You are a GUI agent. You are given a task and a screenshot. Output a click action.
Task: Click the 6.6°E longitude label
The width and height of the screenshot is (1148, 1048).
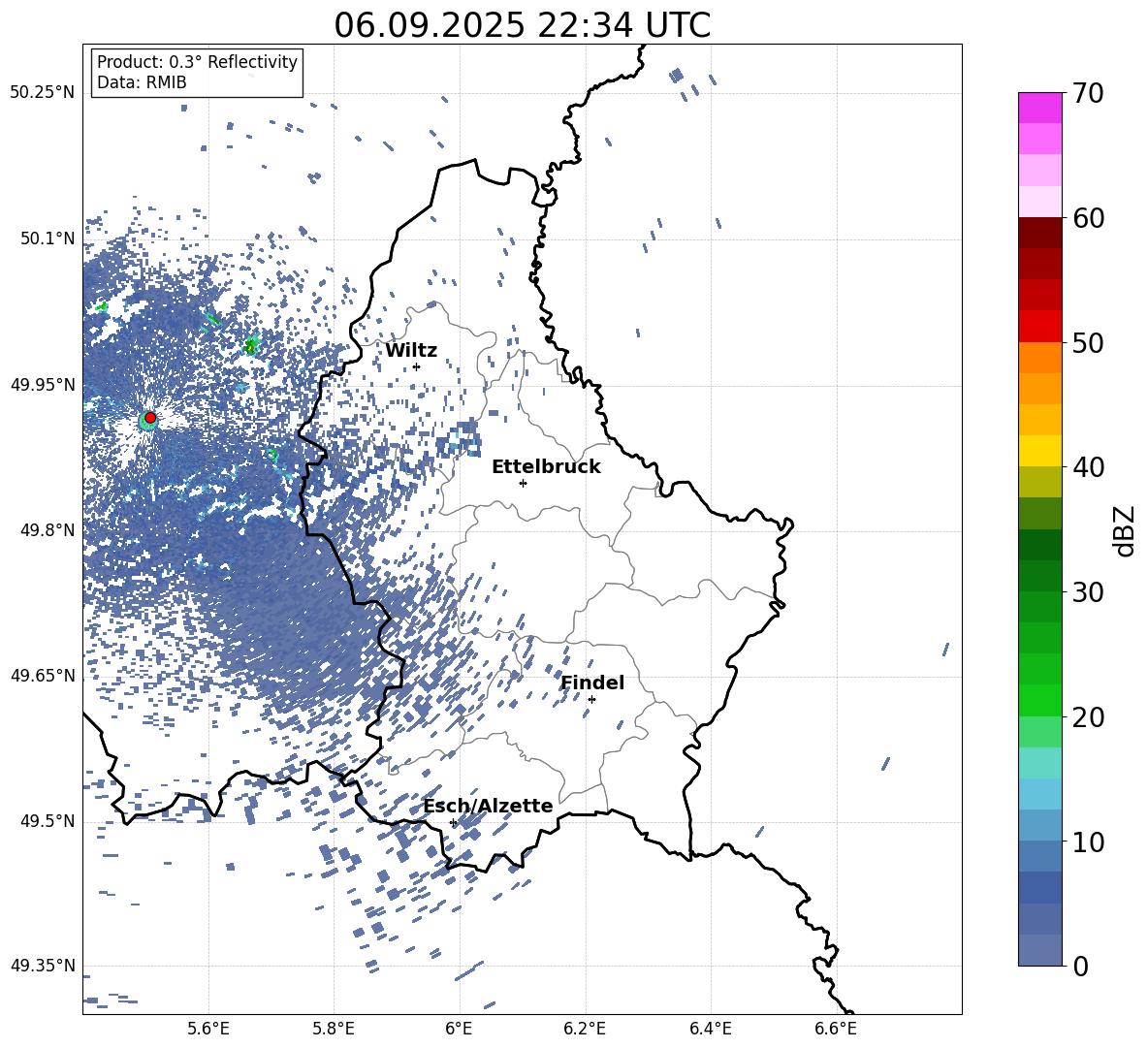(836, 1029)
